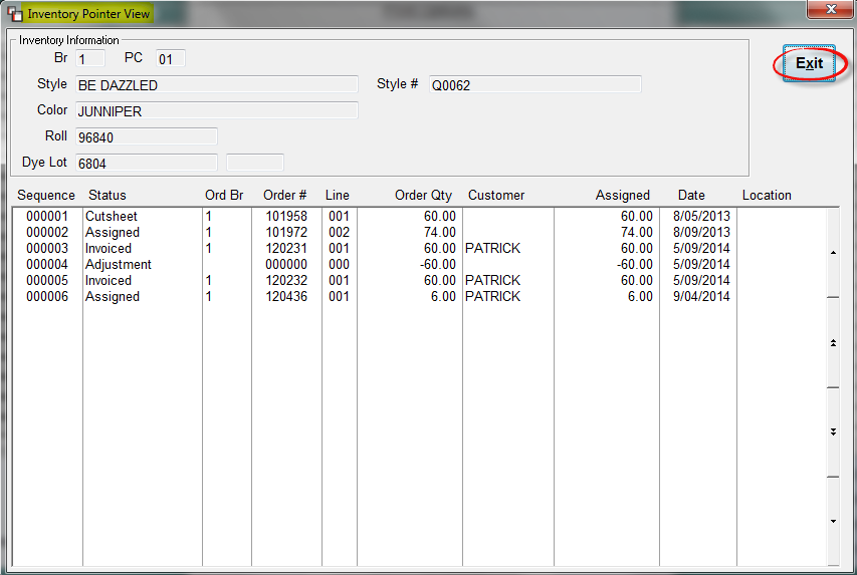Viewport: 857px width, 575px height.
Task: Click the date 8/05/2013
Action: [x=701, y=216]
